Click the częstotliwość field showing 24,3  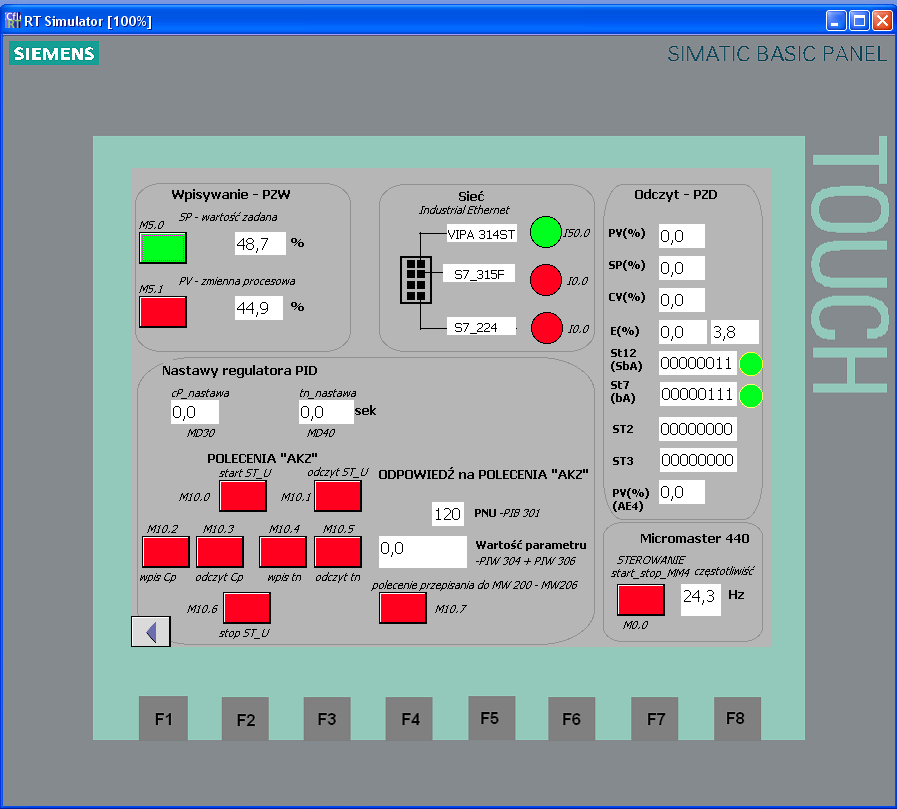(x=700, y=600)
